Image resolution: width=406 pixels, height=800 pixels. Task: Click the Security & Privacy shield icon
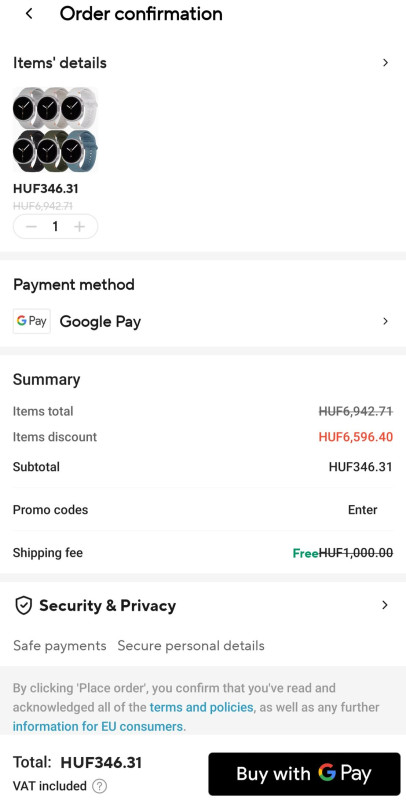click(x=23, y=606)
